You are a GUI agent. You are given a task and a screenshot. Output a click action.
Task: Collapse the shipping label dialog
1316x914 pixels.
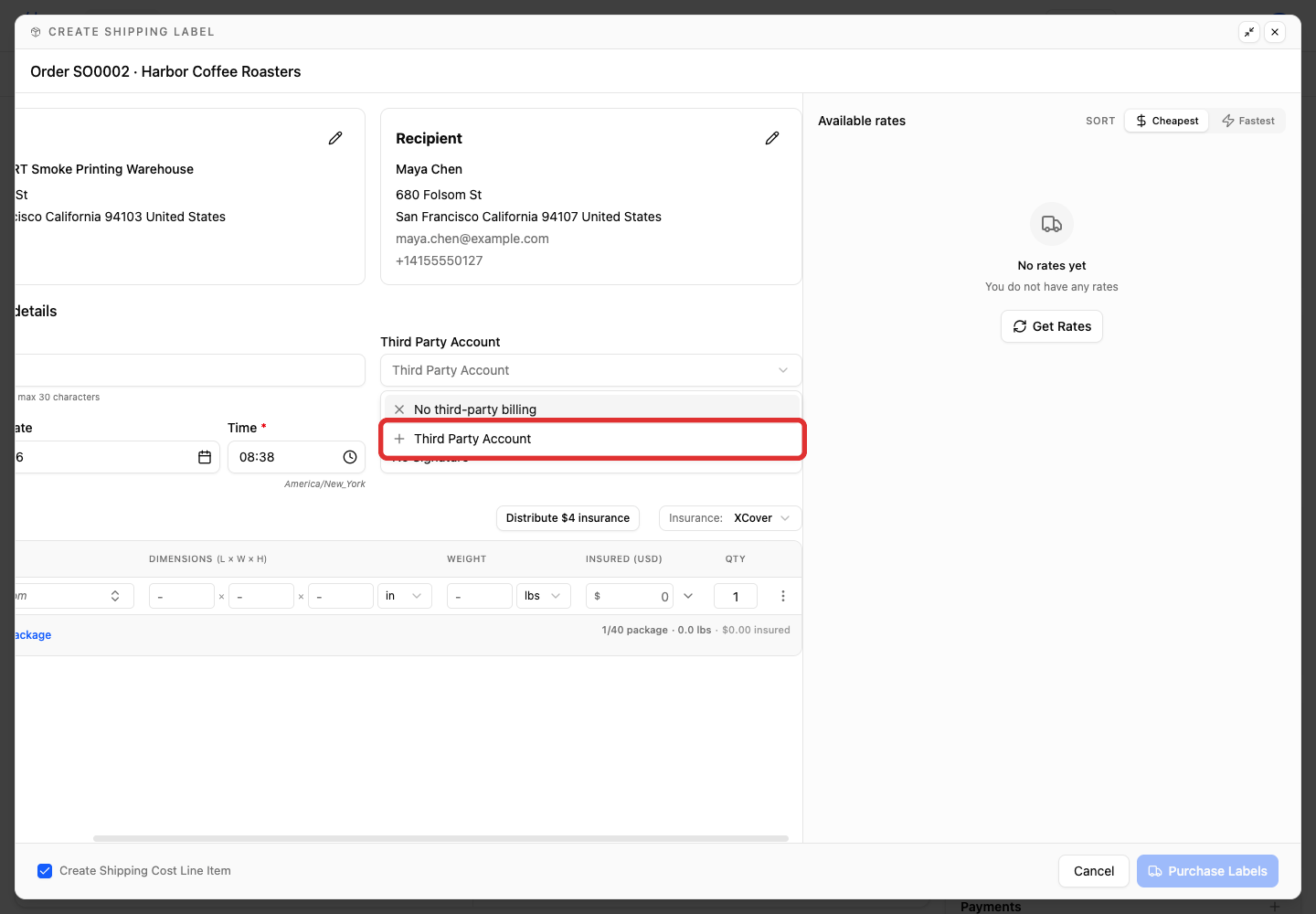tap(1249, 32)
